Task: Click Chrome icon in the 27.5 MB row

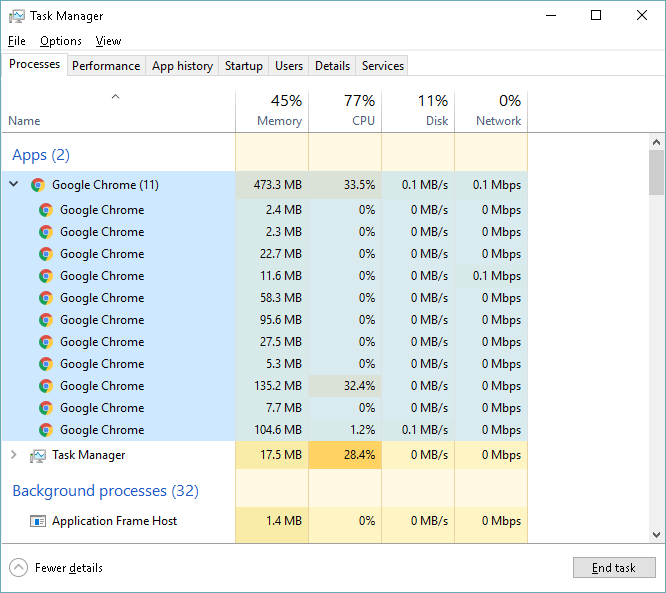Action: pyautogui.click(x=46, y=342)
